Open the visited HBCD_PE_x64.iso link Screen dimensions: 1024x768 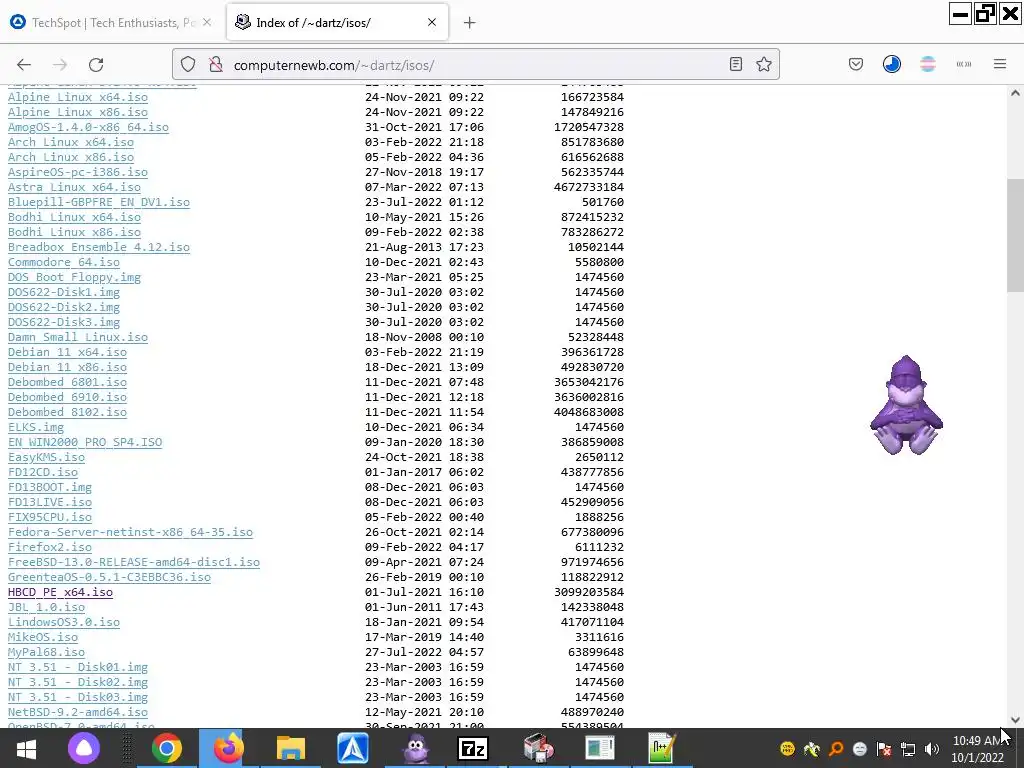coord(60,593)
